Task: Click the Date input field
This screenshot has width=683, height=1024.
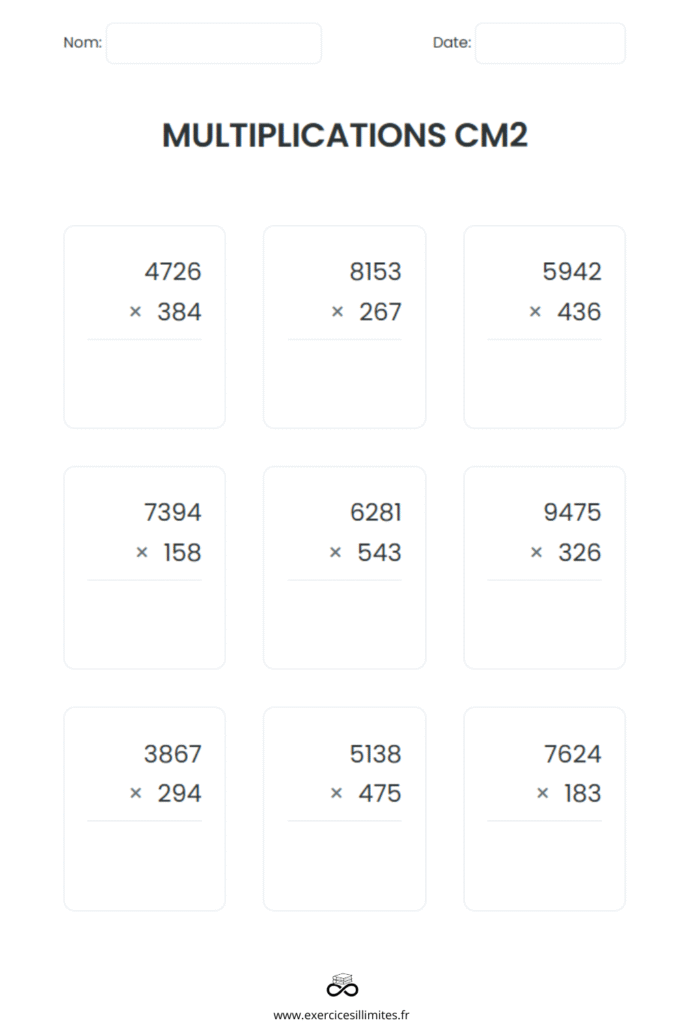Action: pos(550,43)
